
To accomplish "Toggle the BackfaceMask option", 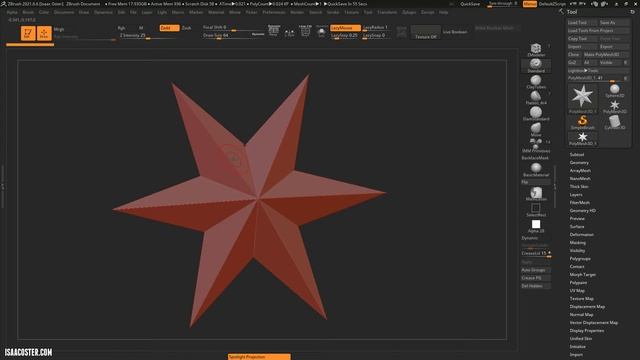I will [535, 158].
